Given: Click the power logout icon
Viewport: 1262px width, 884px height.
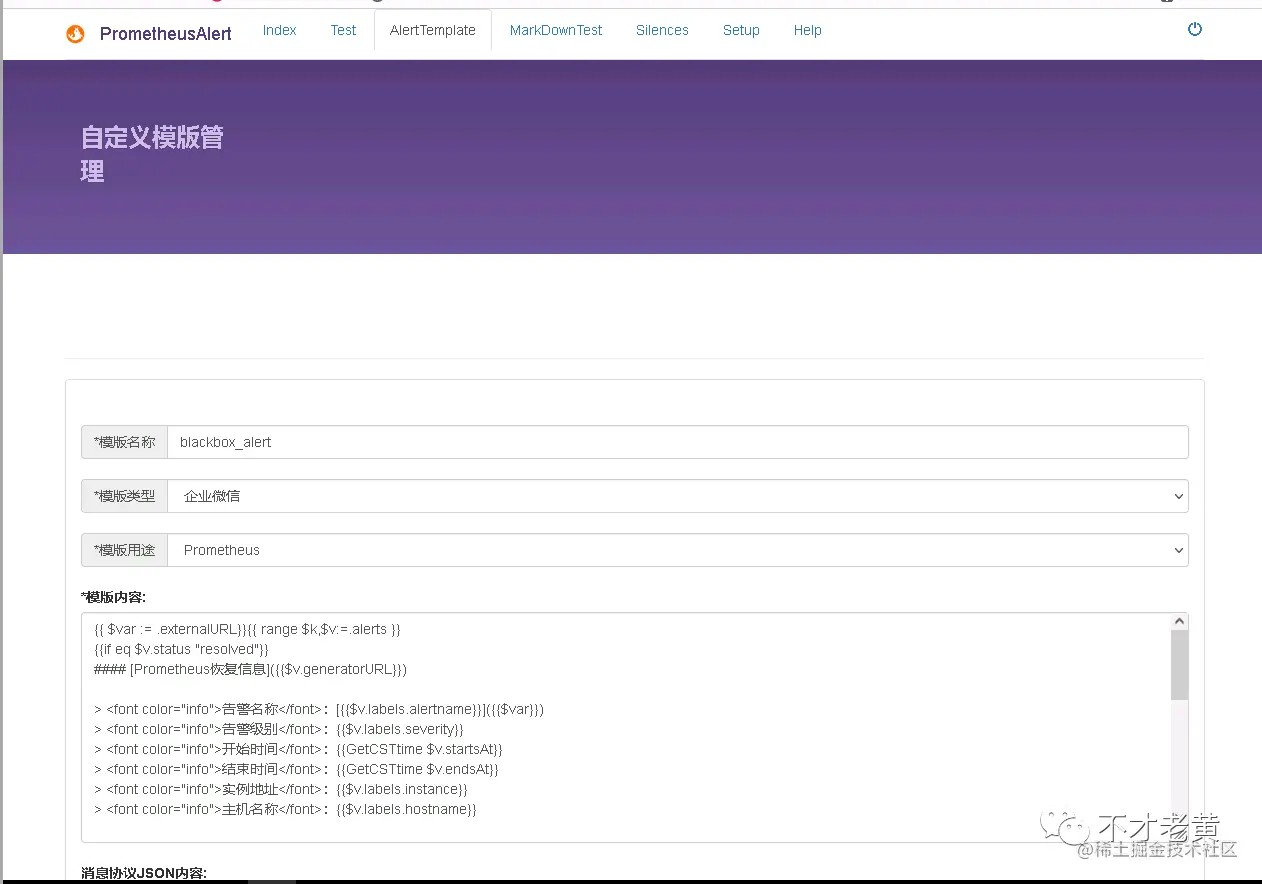Looking at the screenshot, I should tap(1194, 29).
